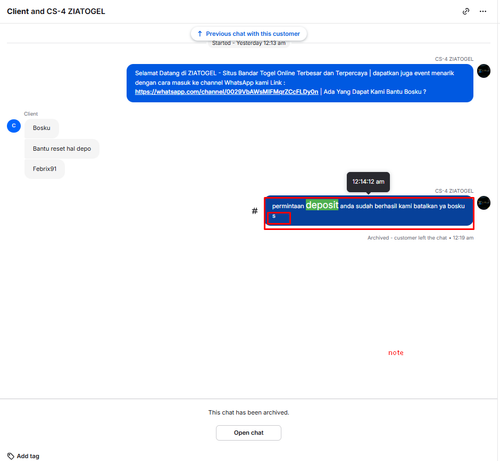This screenshot has width=500, height=461.
Task: Click the agent avatar beside deposit message
Action: click(x=483, y=203)
